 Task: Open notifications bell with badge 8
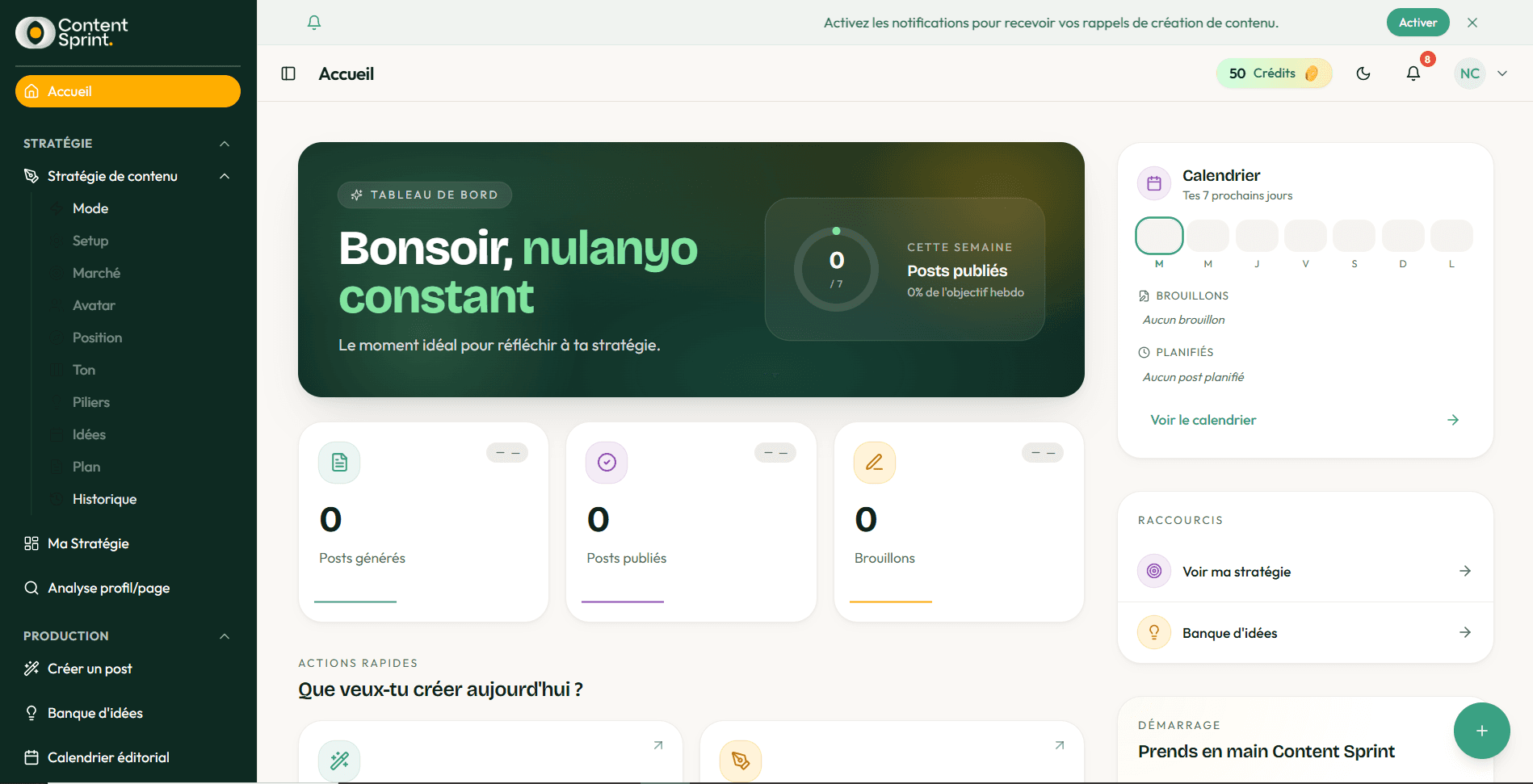pyautogui.click(x=1413, y=73)
